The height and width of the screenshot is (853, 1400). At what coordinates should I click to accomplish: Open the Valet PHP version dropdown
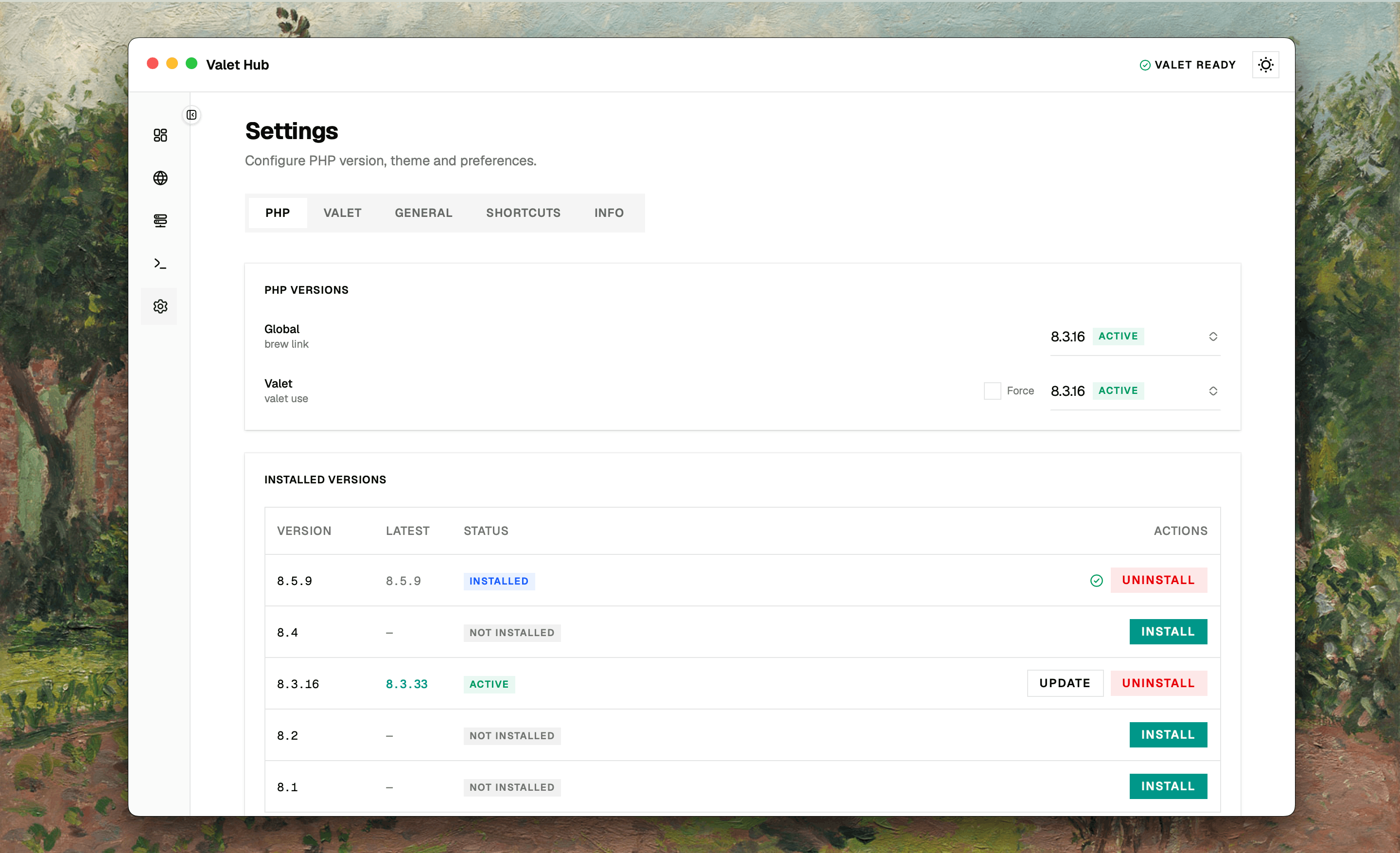(x=1135, y=391)
